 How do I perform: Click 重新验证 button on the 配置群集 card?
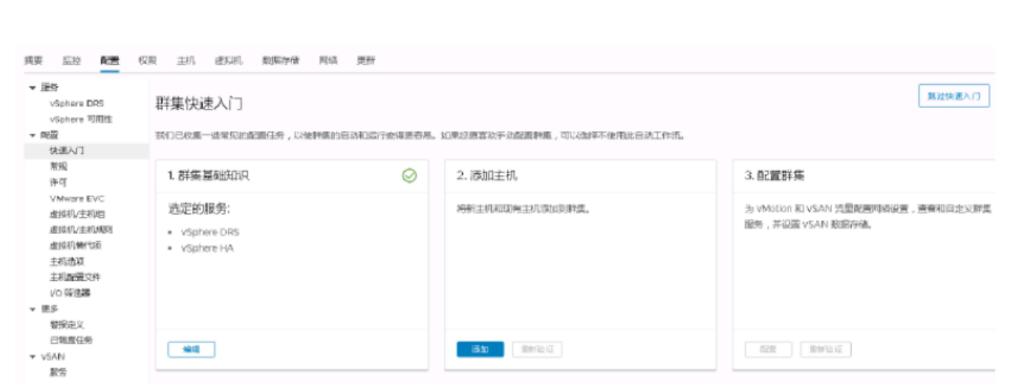tap(826, 350)
